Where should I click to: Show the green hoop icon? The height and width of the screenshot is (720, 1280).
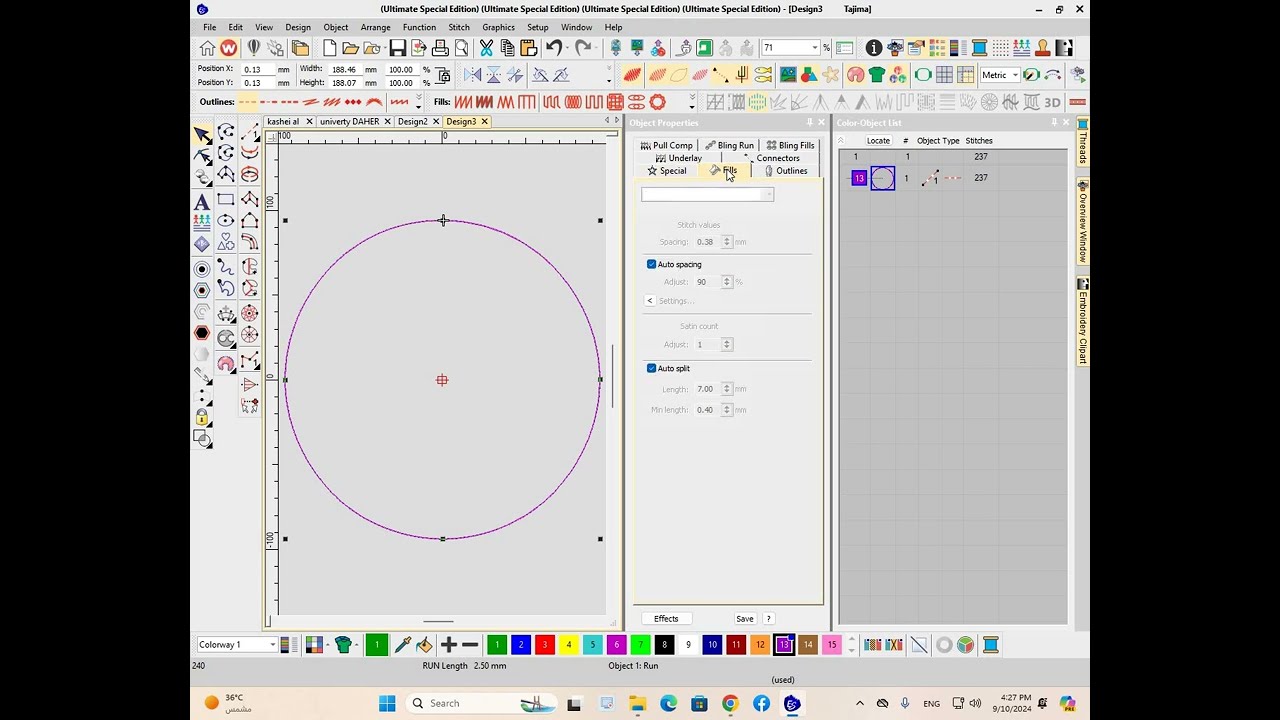(923, 75)
